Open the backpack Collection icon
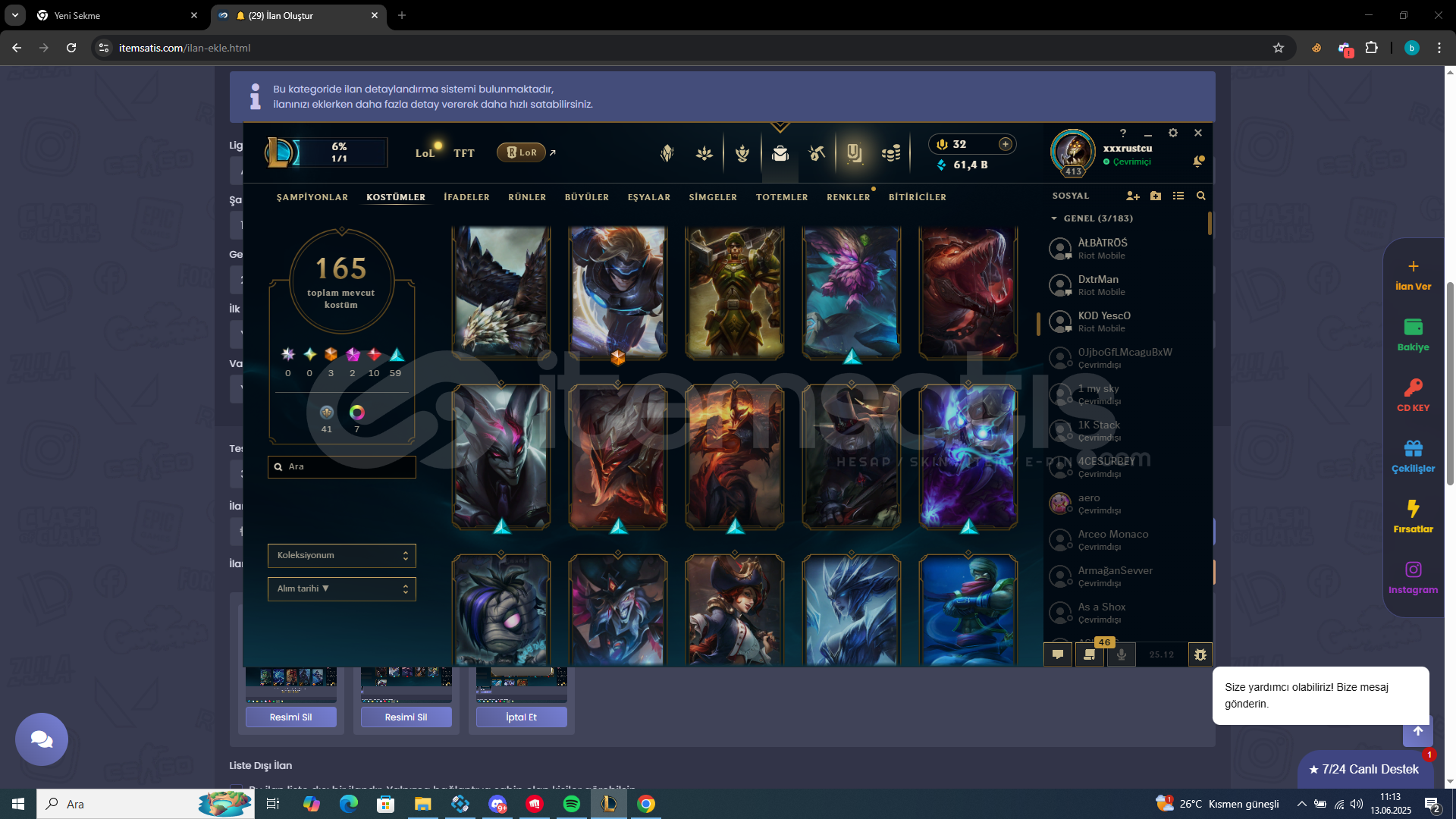The width and height of the screenshot is (1456, 819). (x=780, y=153)
